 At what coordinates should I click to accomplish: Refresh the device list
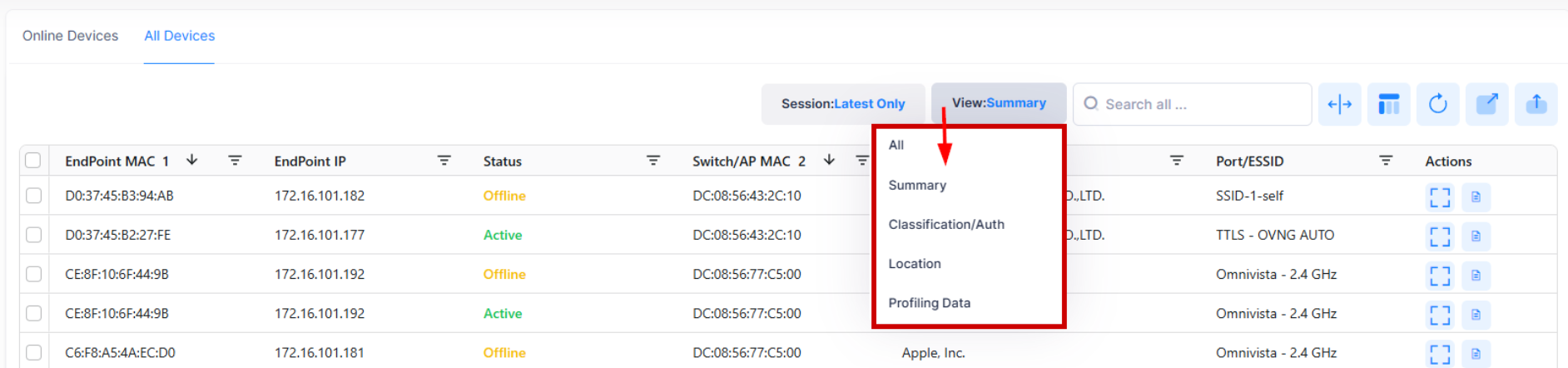pos(1437,104)
